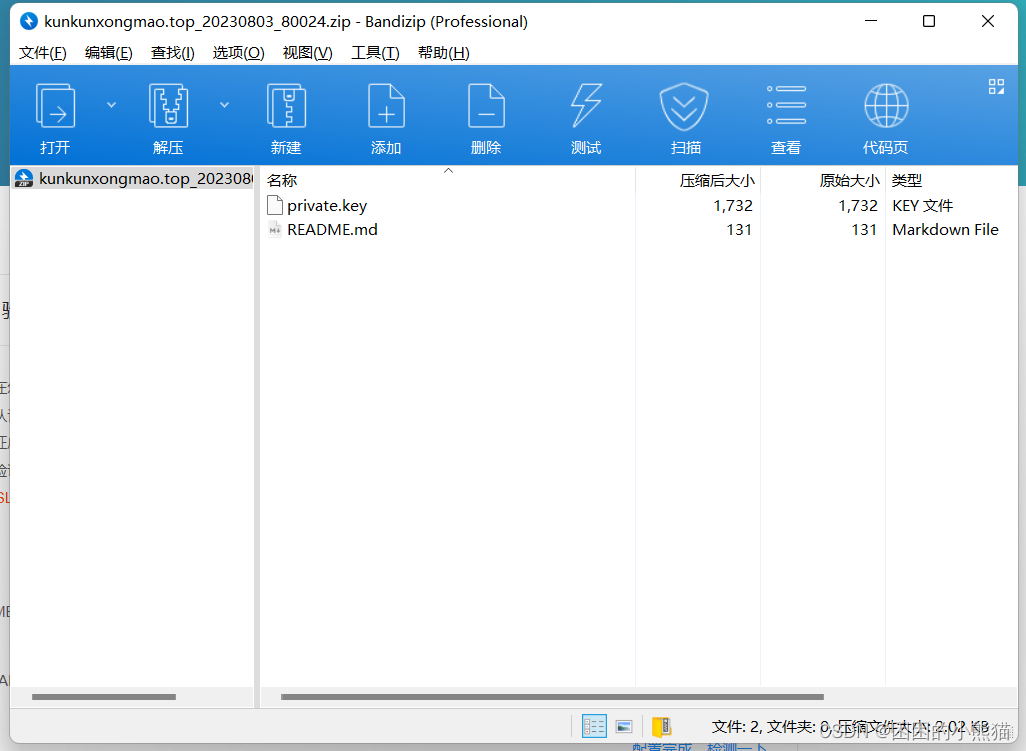Viewport: 1026px width, 751px height.
Task: Maximize the Bandizip window
Action: 929,22
